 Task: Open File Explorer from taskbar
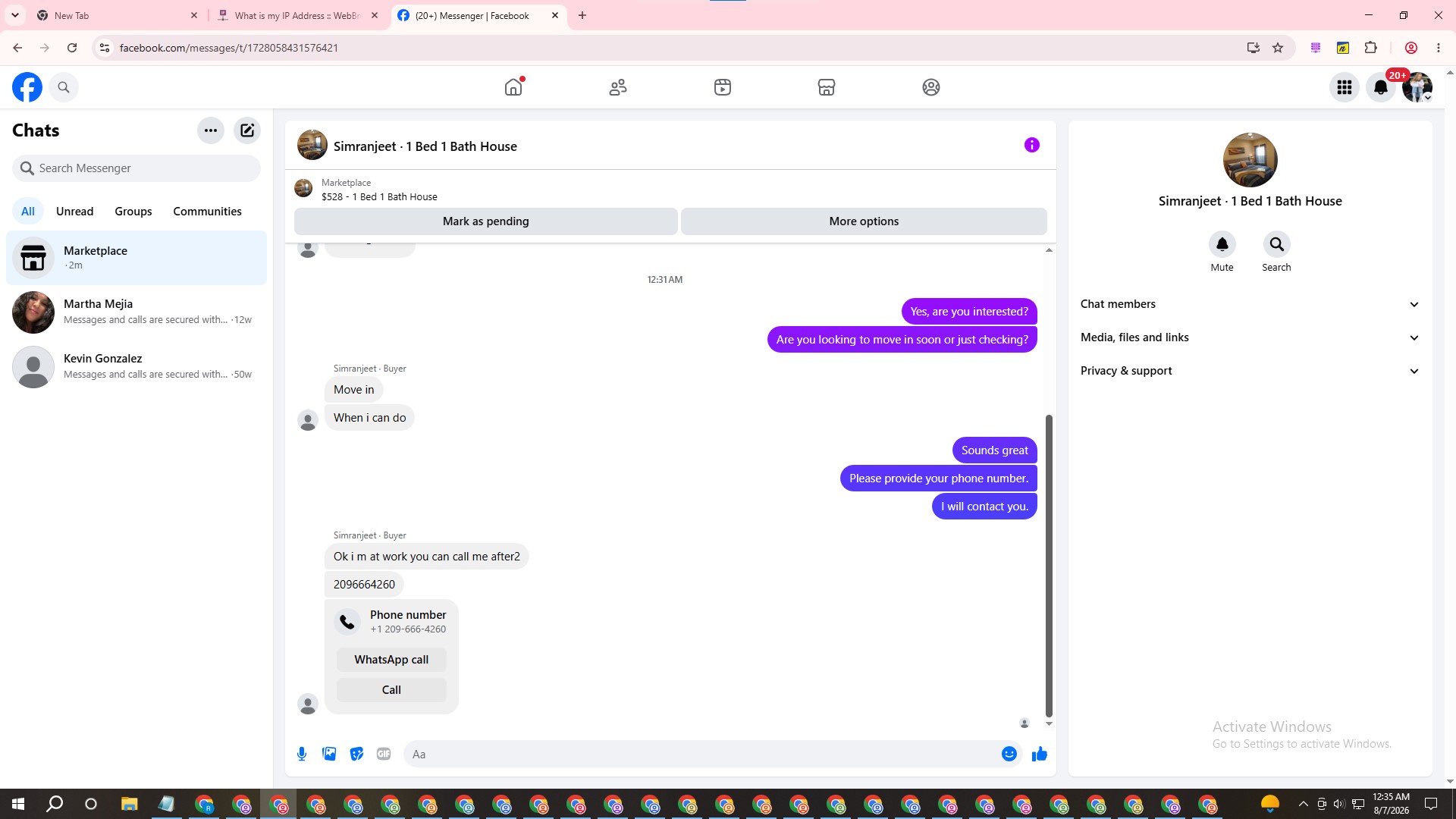pyautogui.click(x=129, y=804)
